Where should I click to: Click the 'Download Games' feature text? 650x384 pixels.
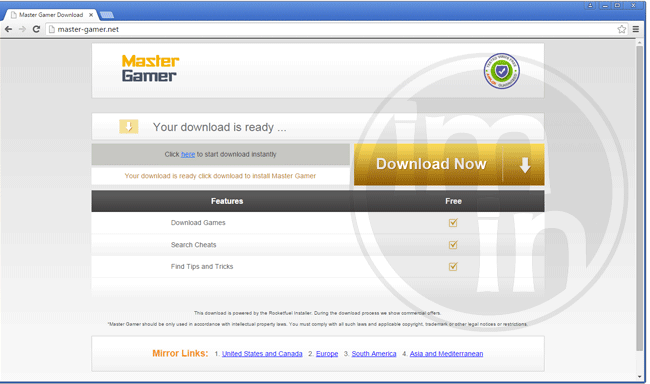pos(198,223)
